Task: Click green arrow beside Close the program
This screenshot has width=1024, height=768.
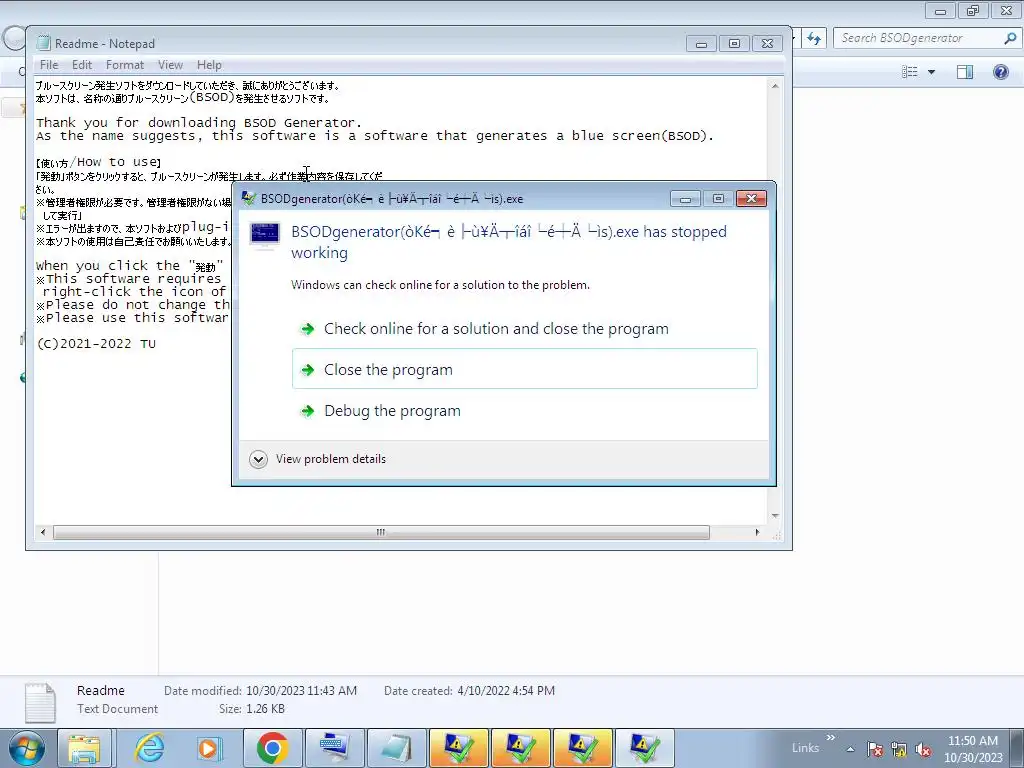Action: tap(307, 370)
